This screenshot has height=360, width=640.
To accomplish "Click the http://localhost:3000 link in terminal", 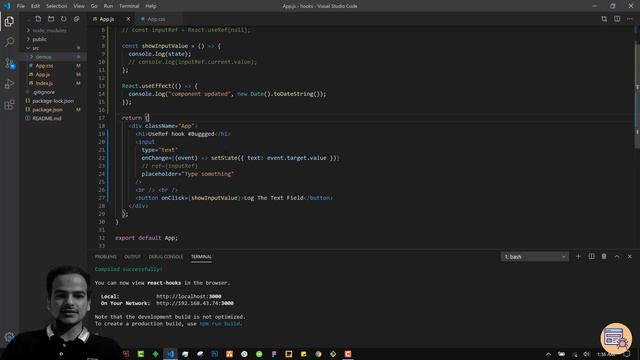I will coord(189,297).
